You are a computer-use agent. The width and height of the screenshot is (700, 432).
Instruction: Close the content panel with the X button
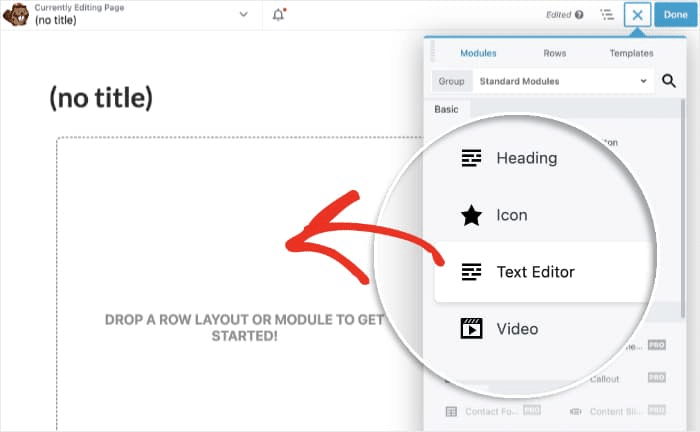pos(637,15)
